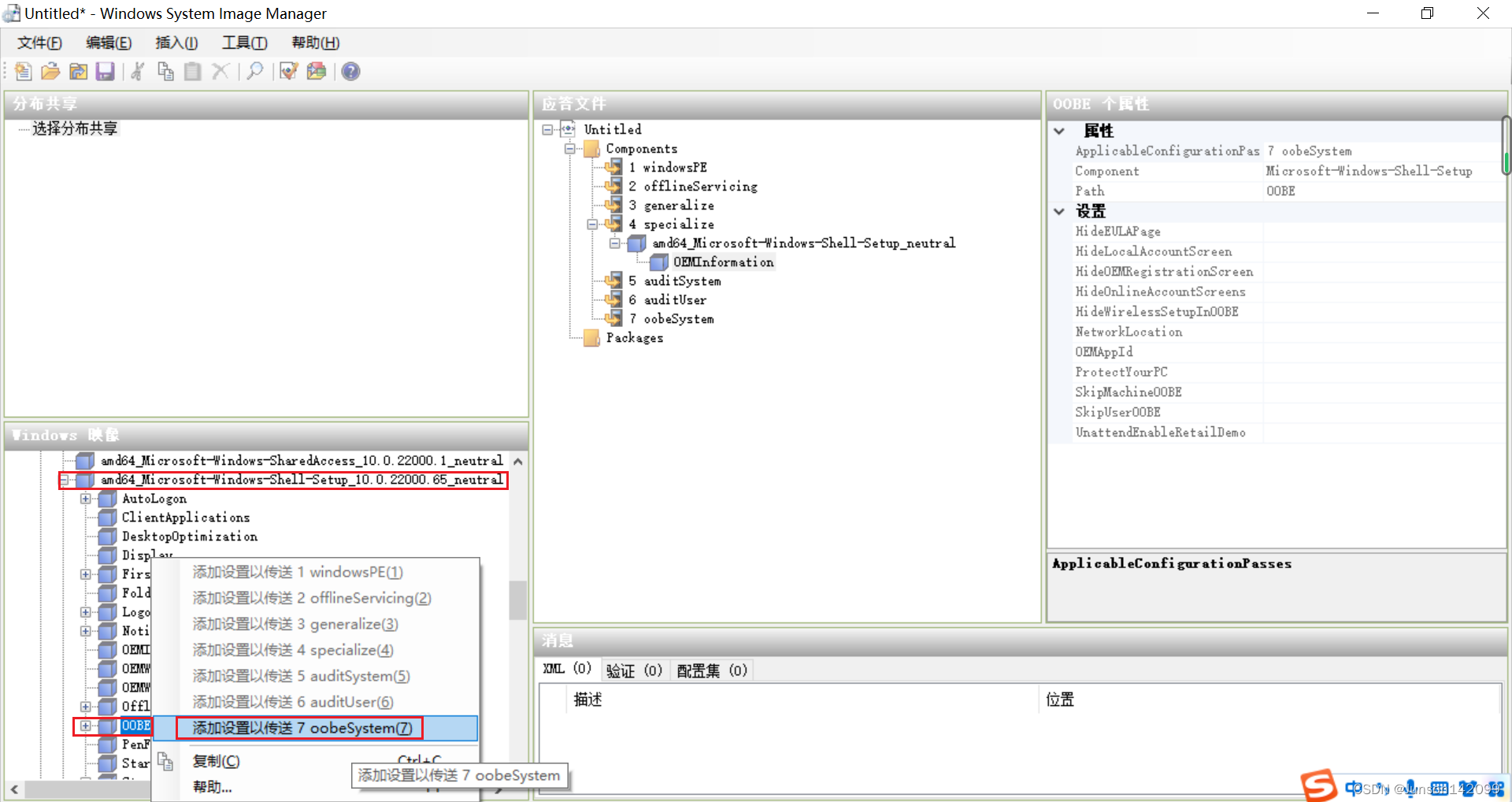The image size is (1512, 802).
Task: Click the Validate Answer File icon
Action: point(289,72)
